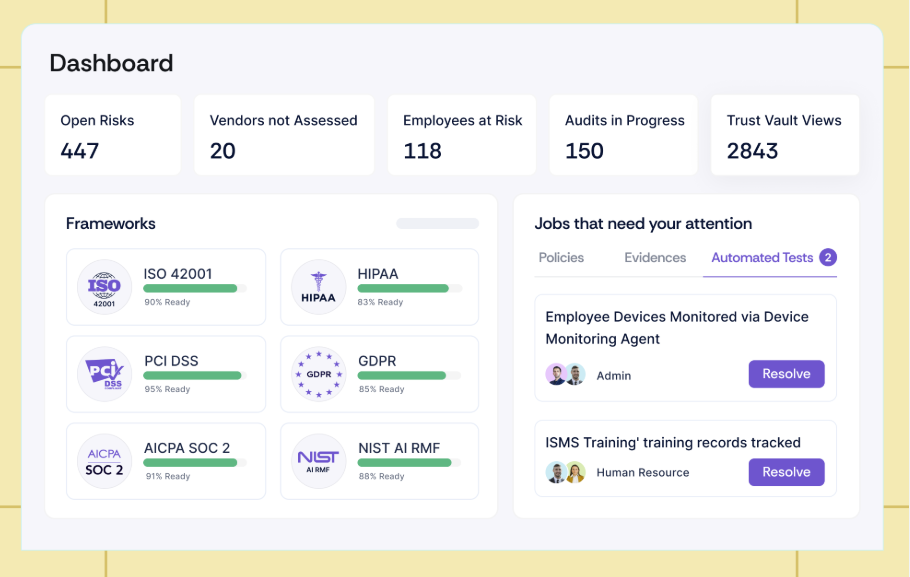The width and height of the screenshot is (910, 577).
Task: Click 'Employee Devices Monitored via Device Monitoring Agent' title
Action: click(677, 328)
